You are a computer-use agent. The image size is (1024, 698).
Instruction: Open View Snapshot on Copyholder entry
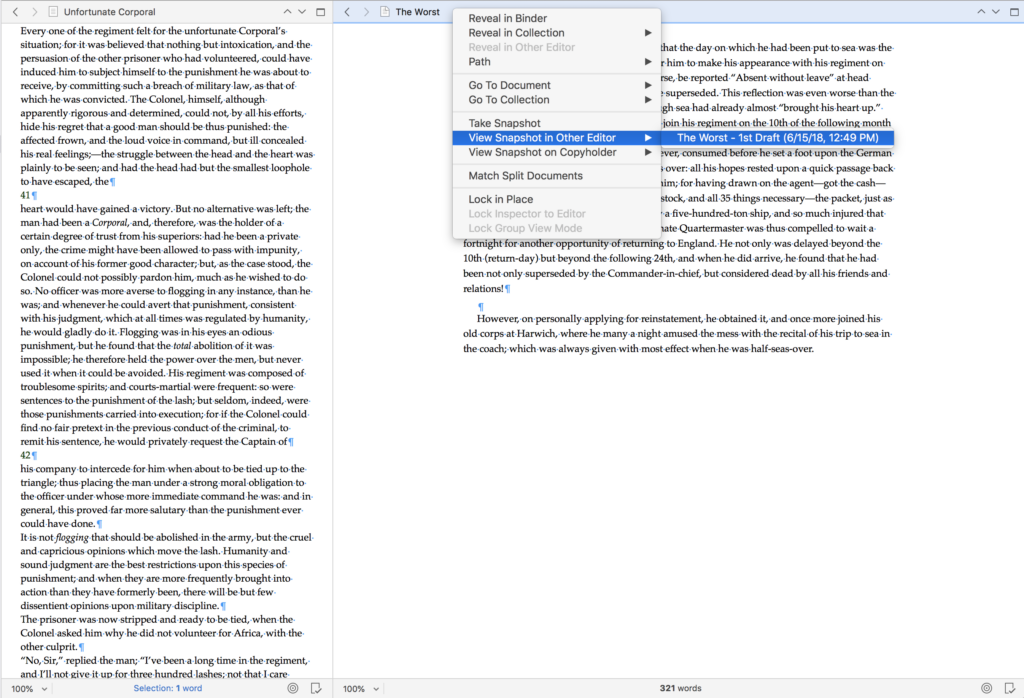pos(556,152)
